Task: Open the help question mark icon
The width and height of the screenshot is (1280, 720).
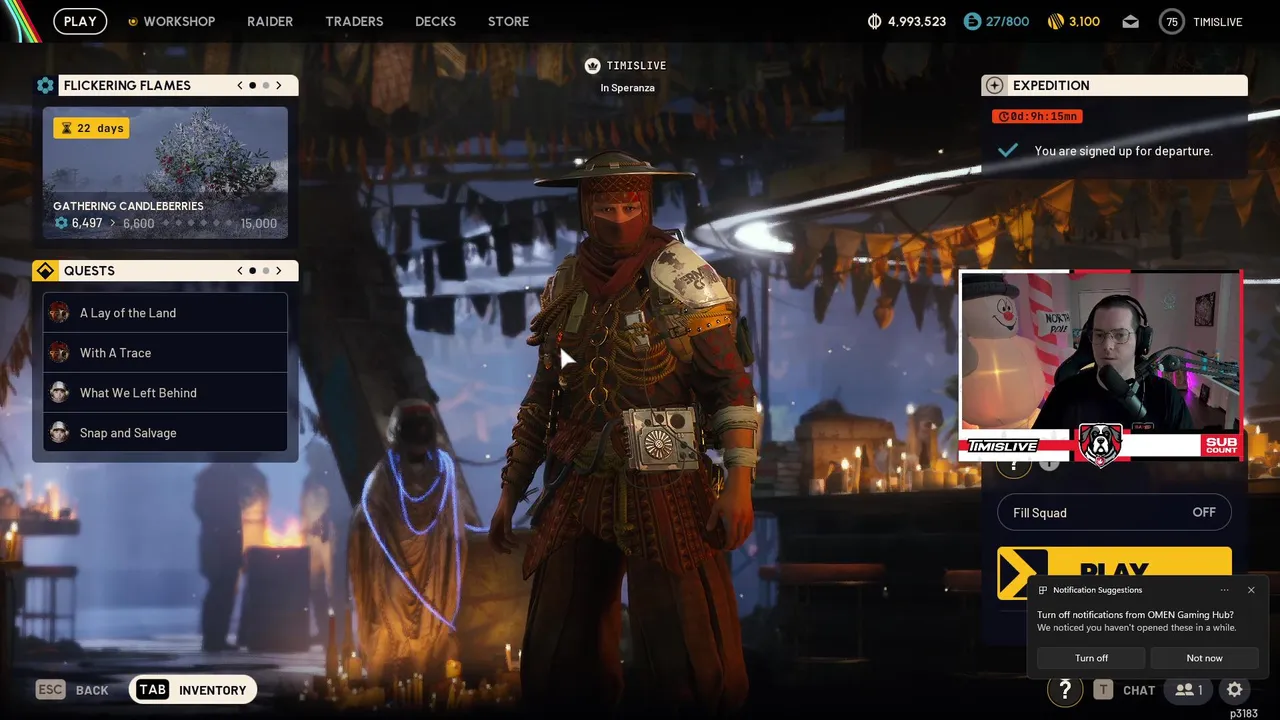Action: pyautogui.click(x=1065, y=689)
